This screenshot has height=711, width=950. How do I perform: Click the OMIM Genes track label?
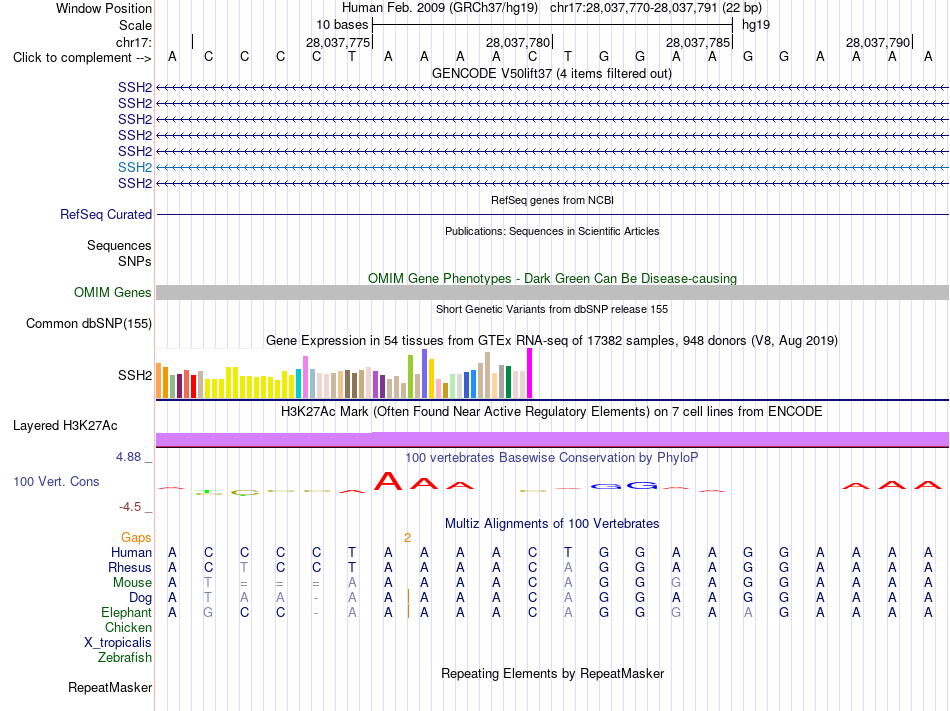click(x=112, y=293)
